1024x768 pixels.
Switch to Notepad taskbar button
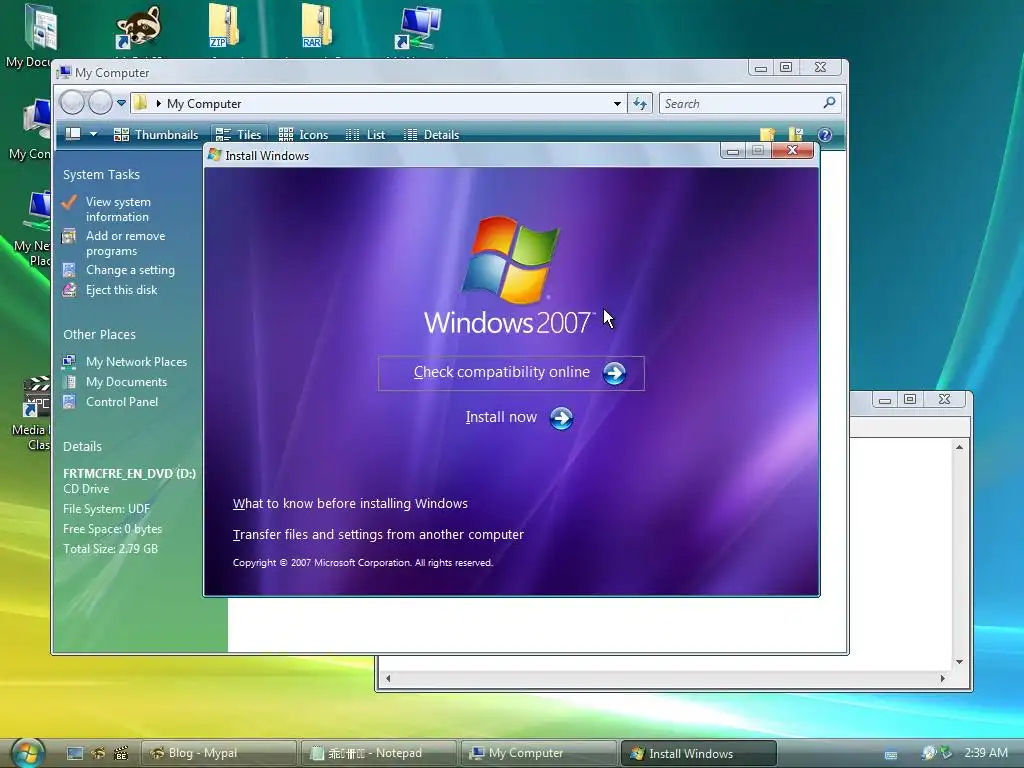tap(378, 753)
